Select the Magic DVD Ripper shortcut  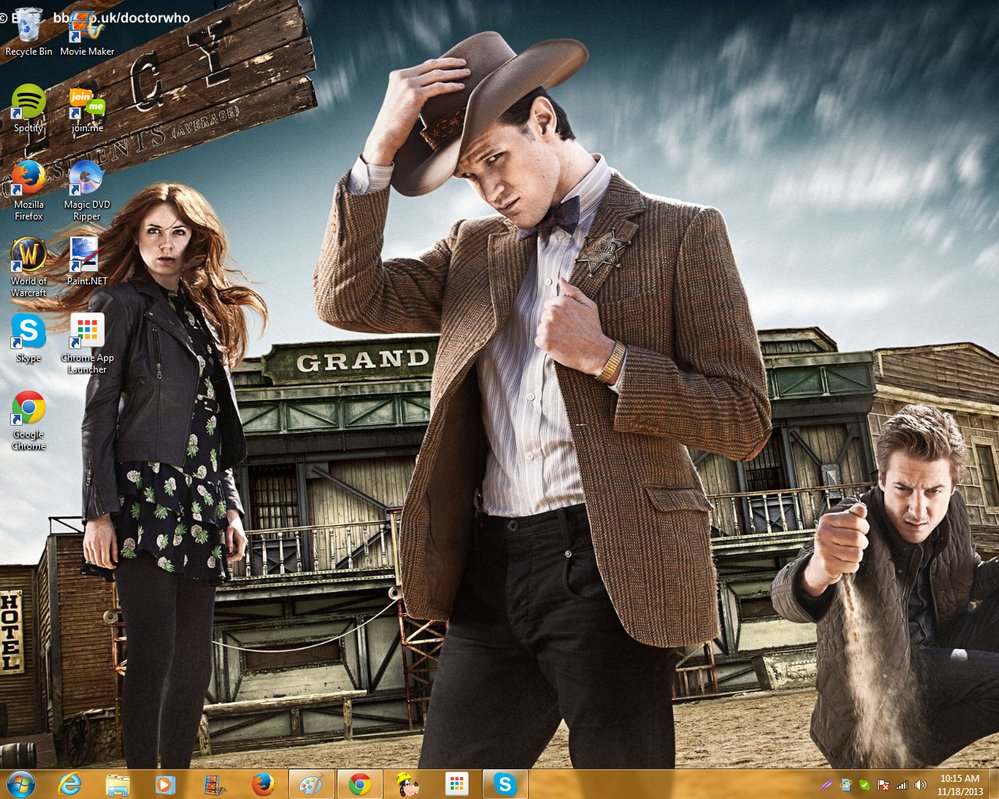pyautogui.click(x=87, y=190)
